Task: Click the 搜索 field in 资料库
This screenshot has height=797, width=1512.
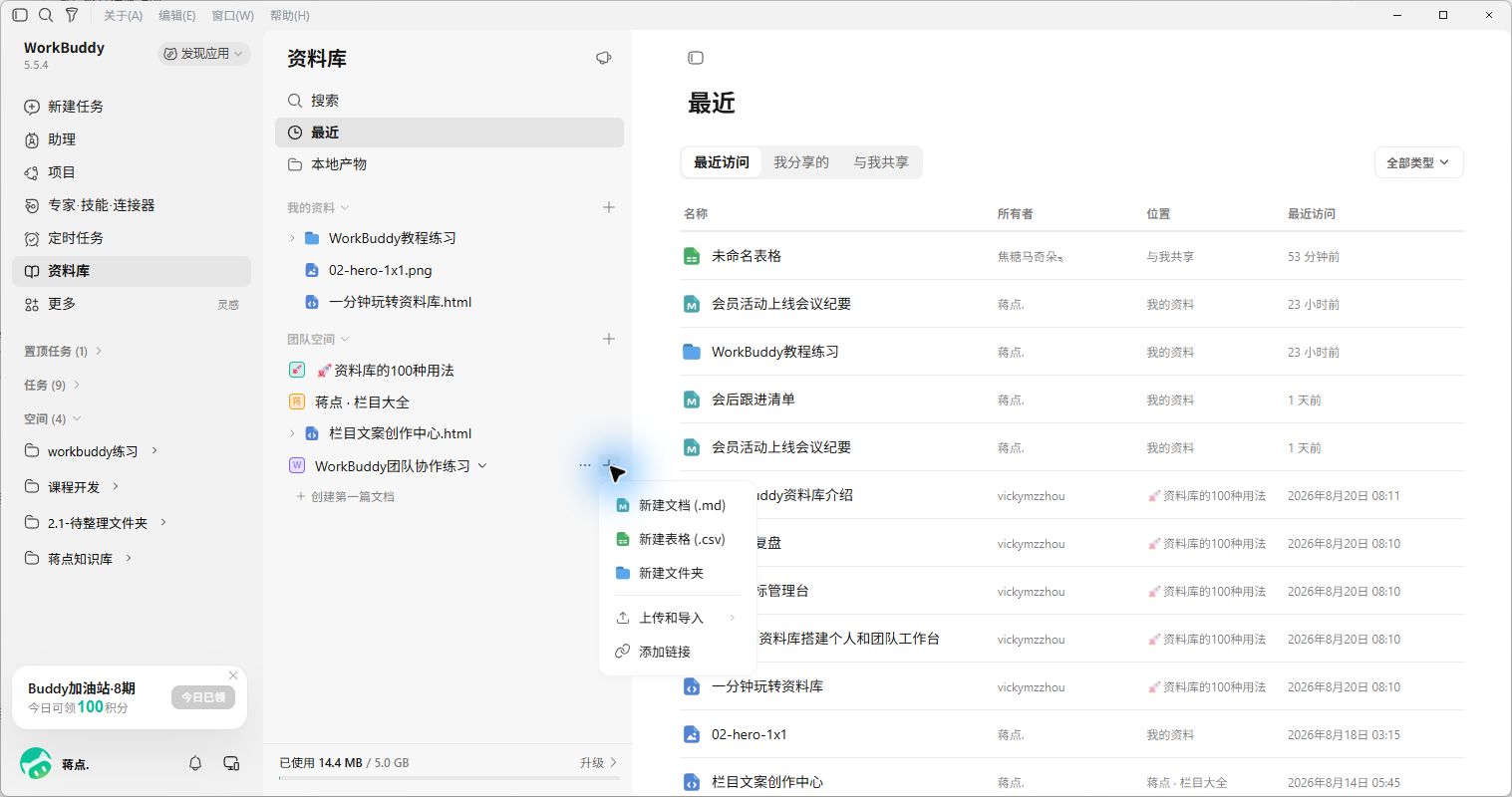Action: (x=450, y=101)
